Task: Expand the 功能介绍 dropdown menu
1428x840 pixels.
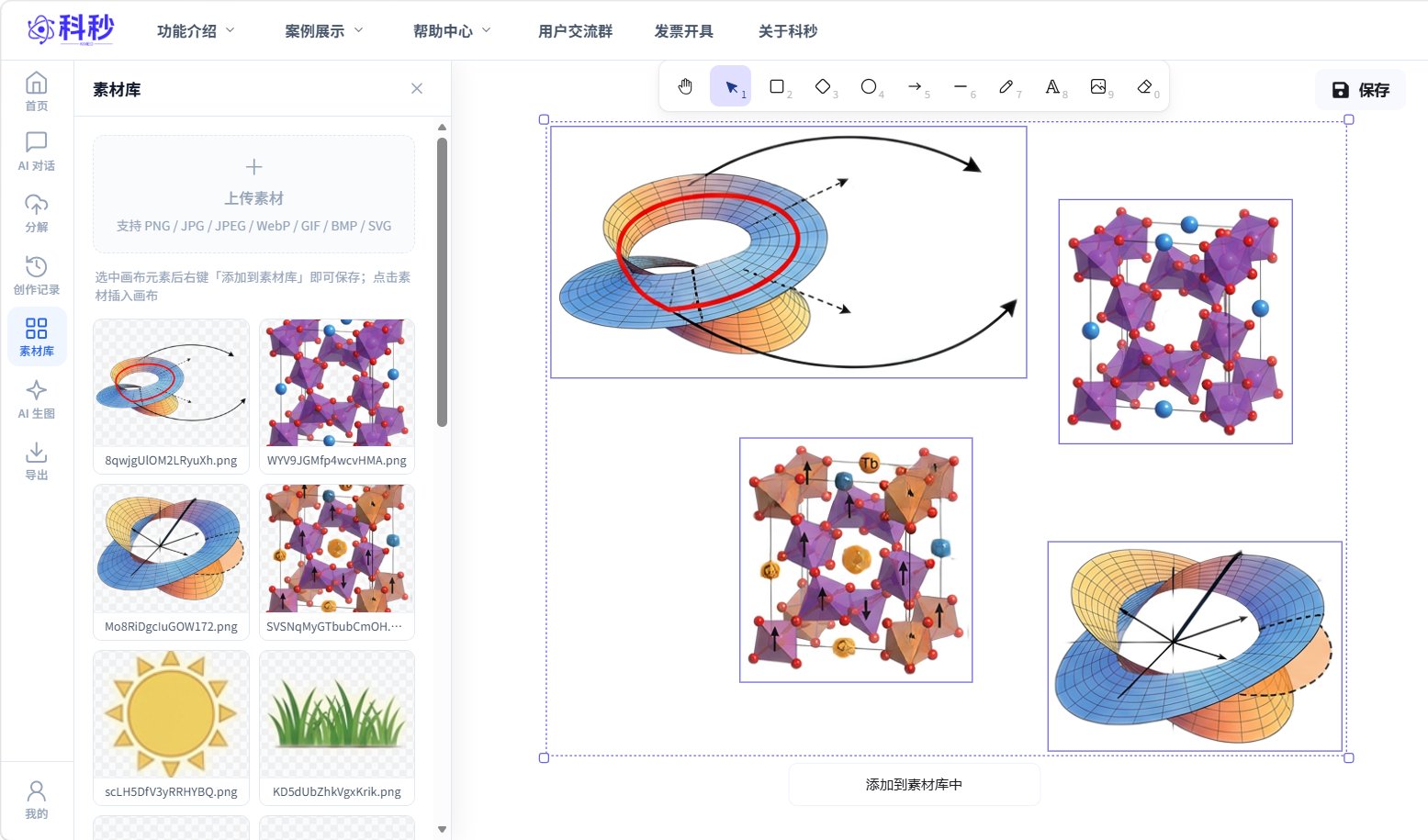Action: pos(196,31)
